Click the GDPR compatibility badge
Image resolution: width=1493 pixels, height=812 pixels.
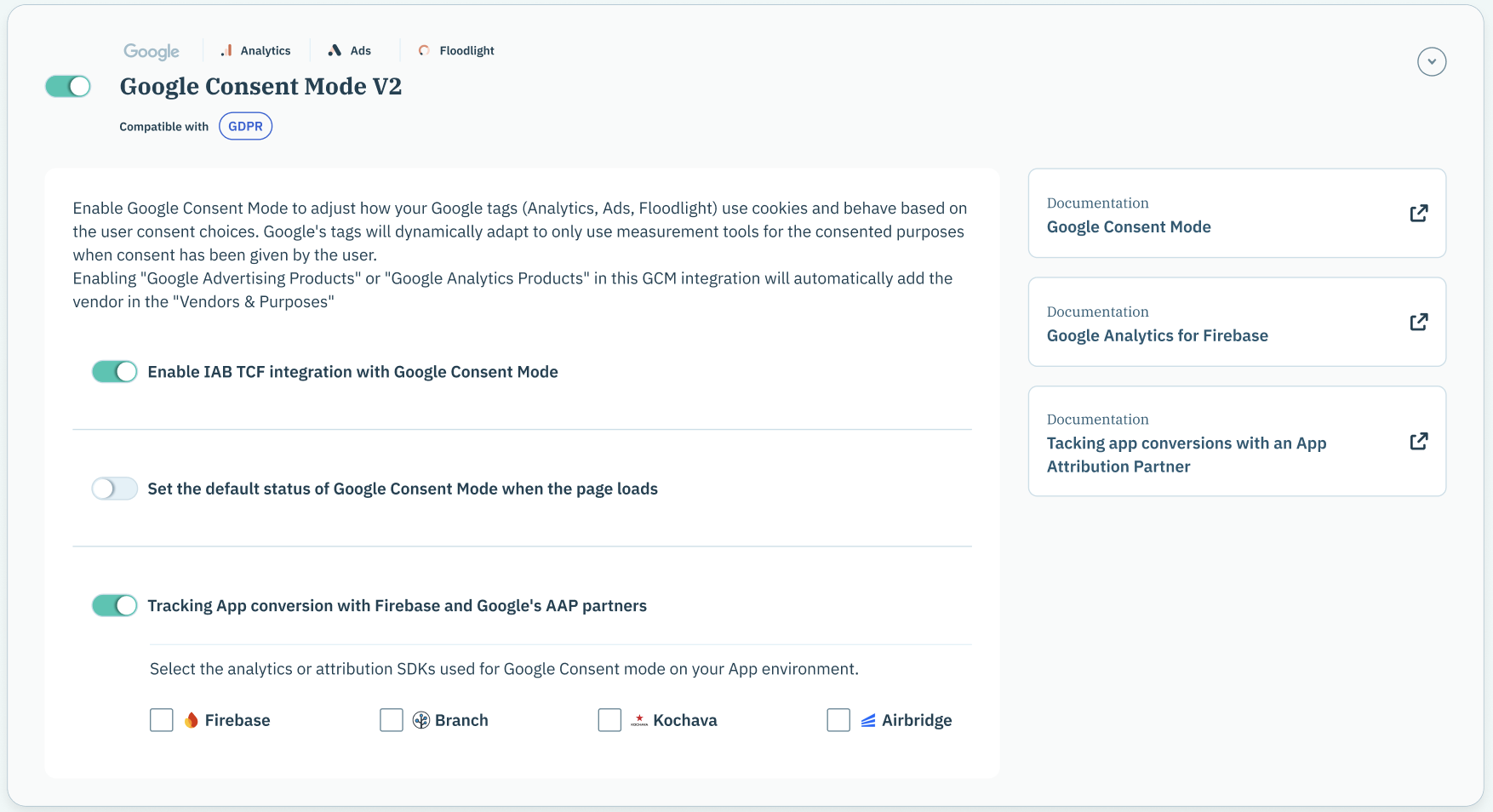click(245, 127)
